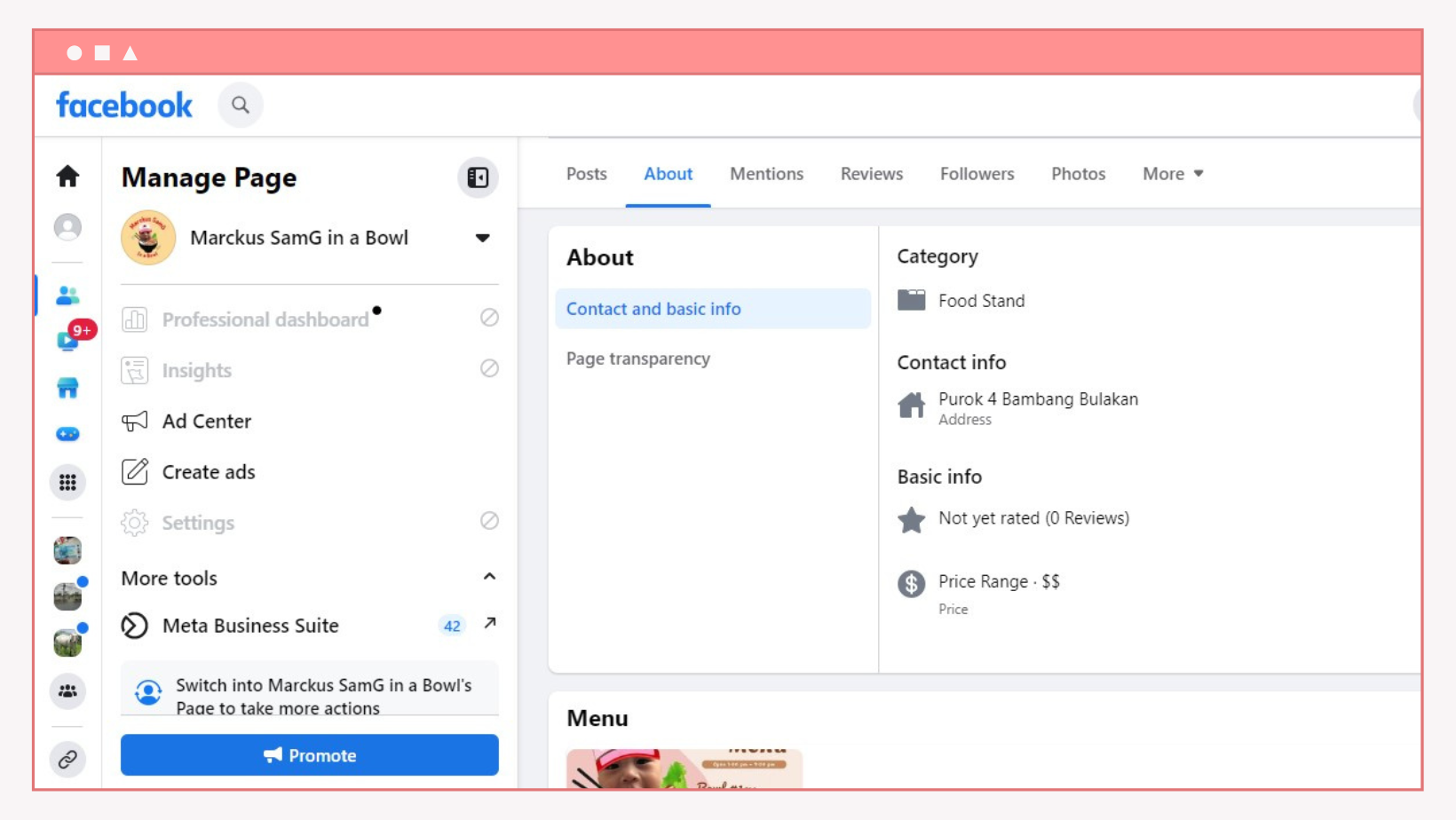The width and height of the screenshot is (1456, 820).
Task: Open the Groups icon in sidebar
Action: pos(67,691)
